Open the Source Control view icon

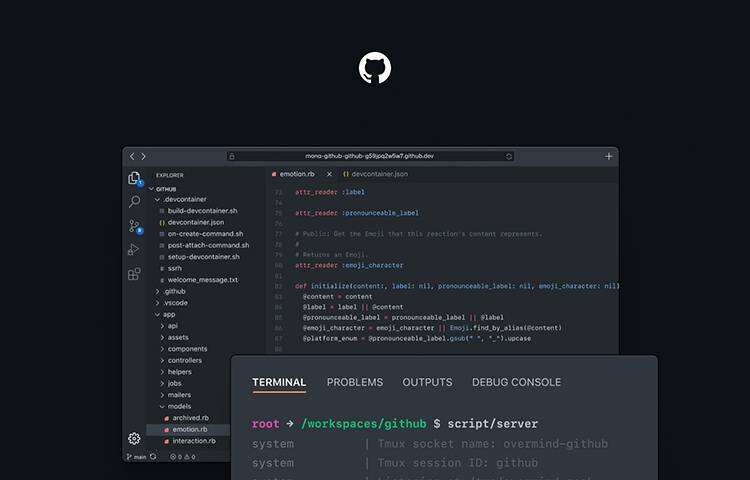coord(134,226)
